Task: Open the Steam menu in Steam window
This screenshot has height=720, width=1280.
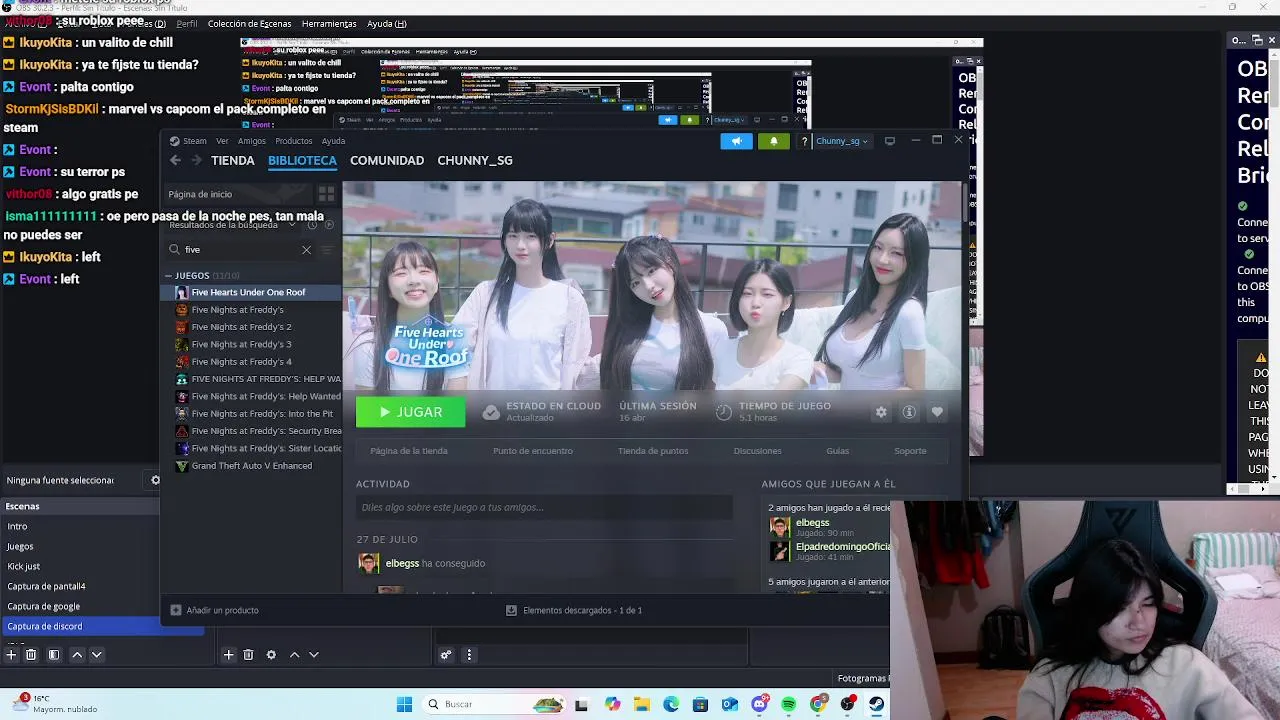Action: click(x=188, y=141)
